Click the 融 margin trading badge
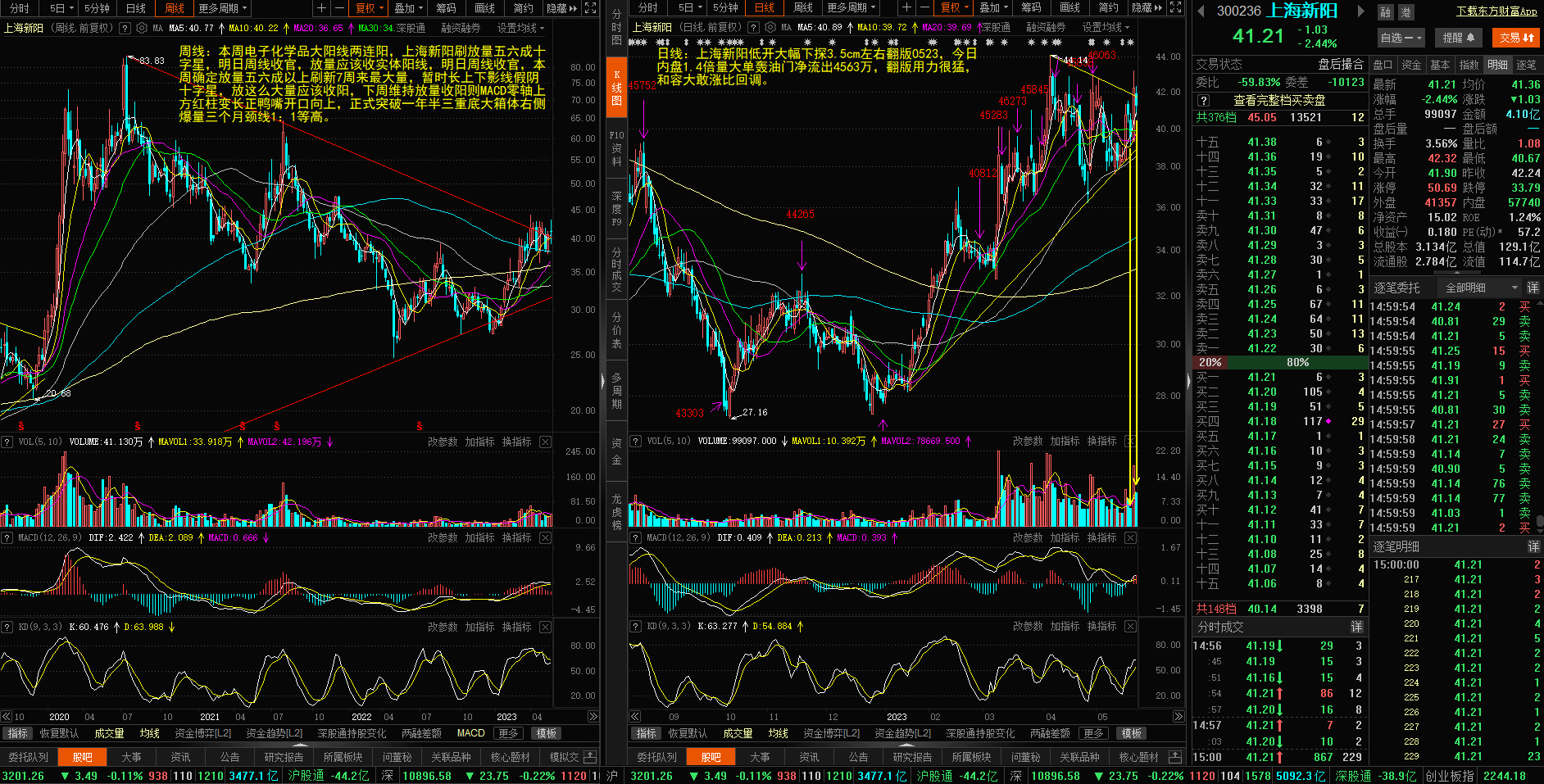 tap(1386, 12)
